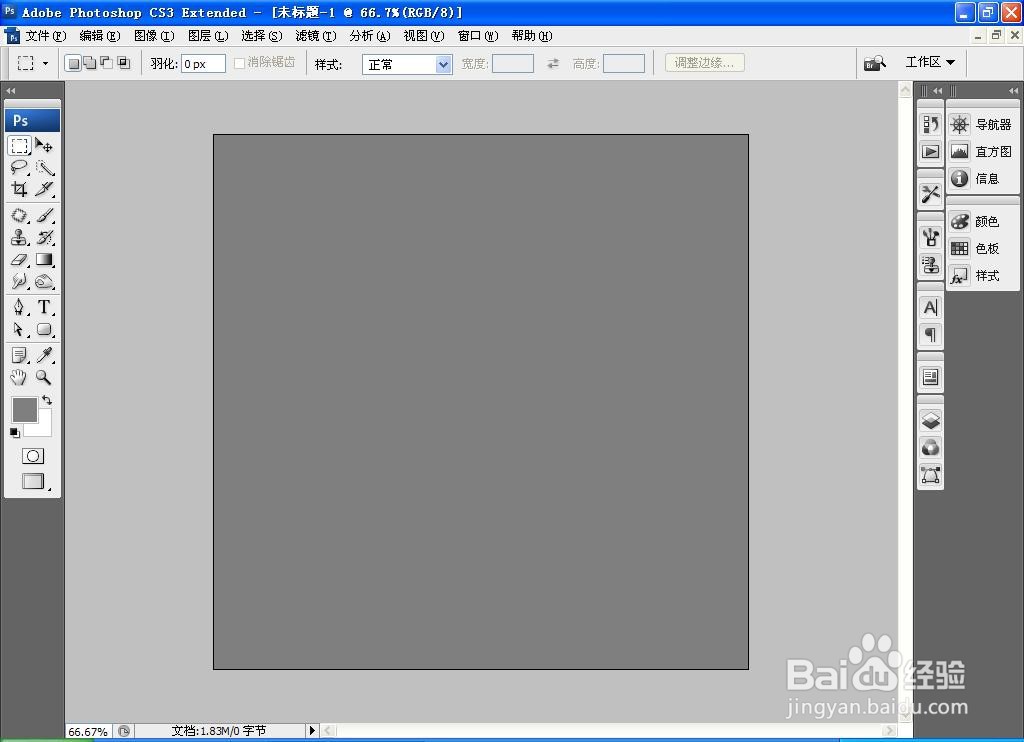
Task: Open the marquee tool preset picker
Action: pyautogui.click(x=46, y=63)
